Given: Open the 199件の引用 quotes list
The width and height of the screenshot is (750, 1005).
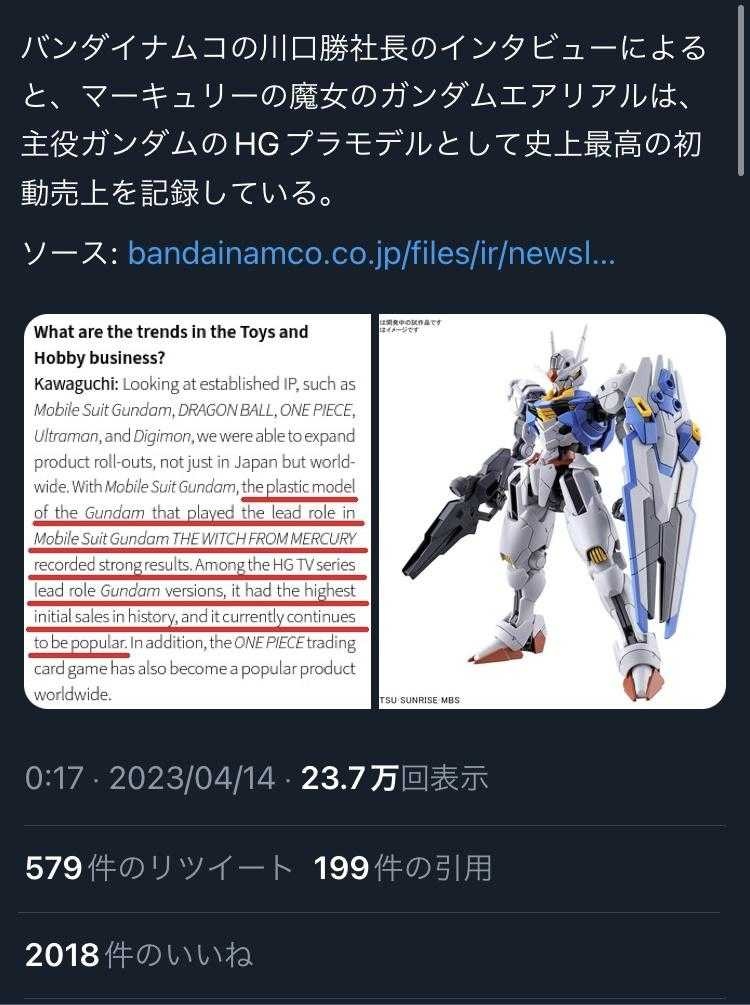Looking at the screenshot, I should [403, 868].
